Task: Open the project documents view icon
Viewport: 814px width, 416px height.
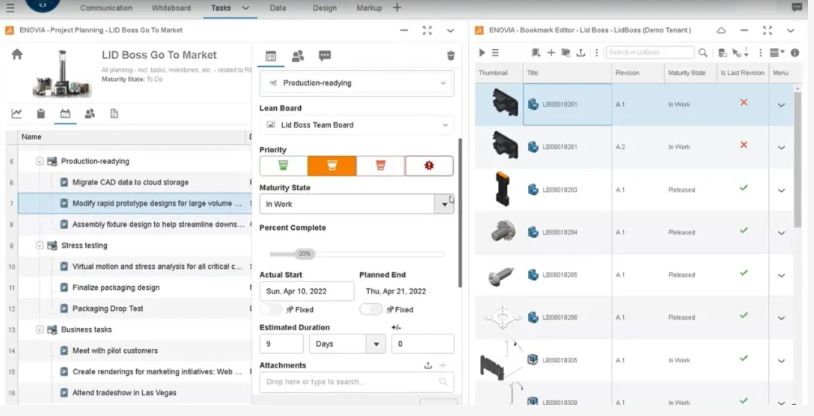Action: (114, 113)
